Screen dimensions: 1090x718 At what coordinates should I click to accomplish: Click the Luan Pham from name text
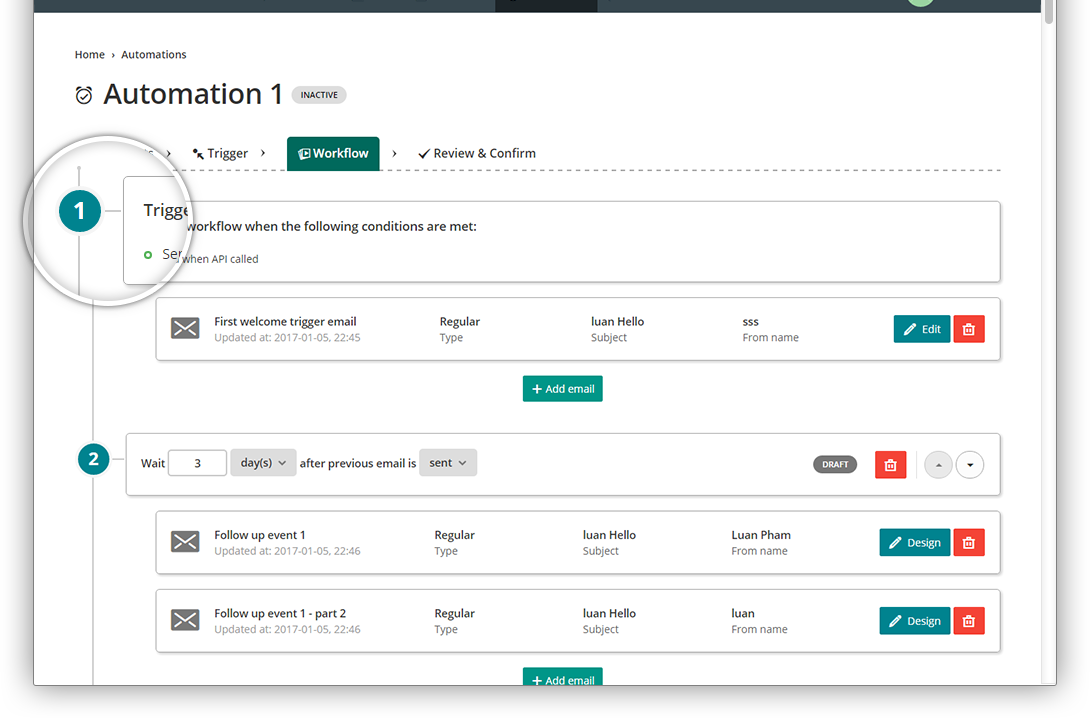(x=760, y=535)
